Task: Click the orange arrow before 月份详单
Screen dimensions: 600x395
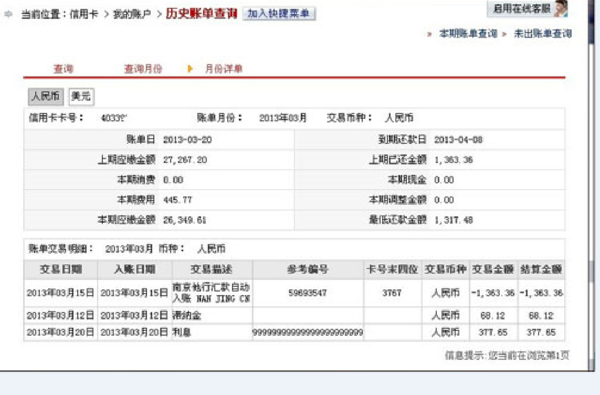Action: click(x=190, y=69)
